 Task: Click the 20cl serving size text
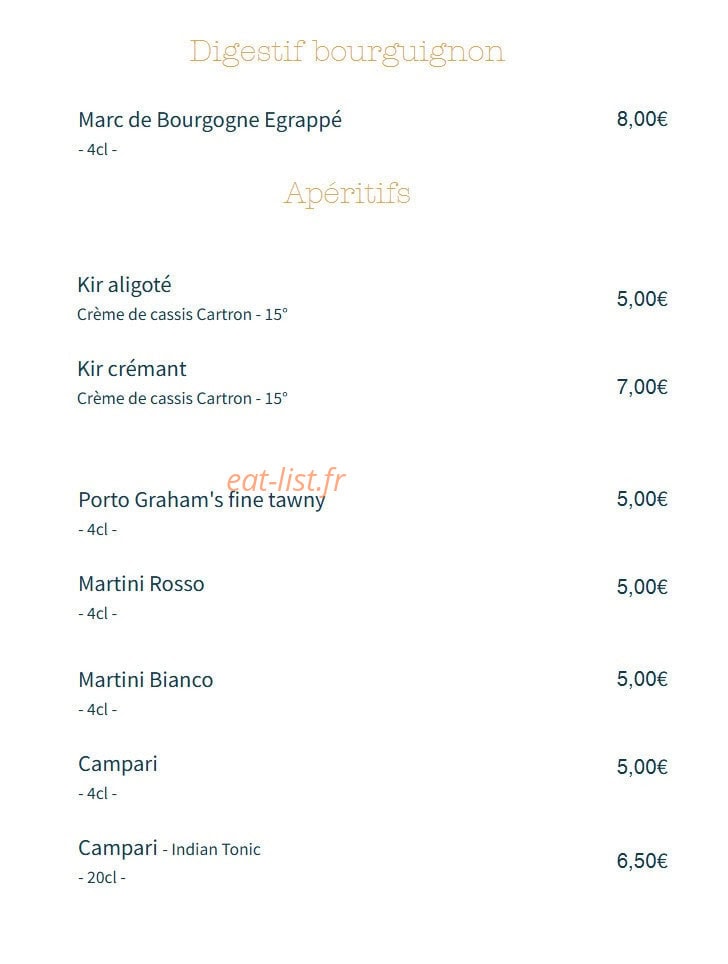[102, 877]
